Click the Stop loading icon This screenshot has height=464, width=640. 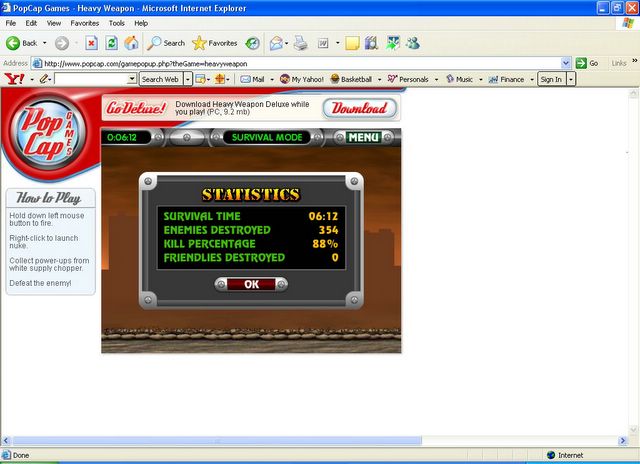pyautogui.click(x=91, y=43)
